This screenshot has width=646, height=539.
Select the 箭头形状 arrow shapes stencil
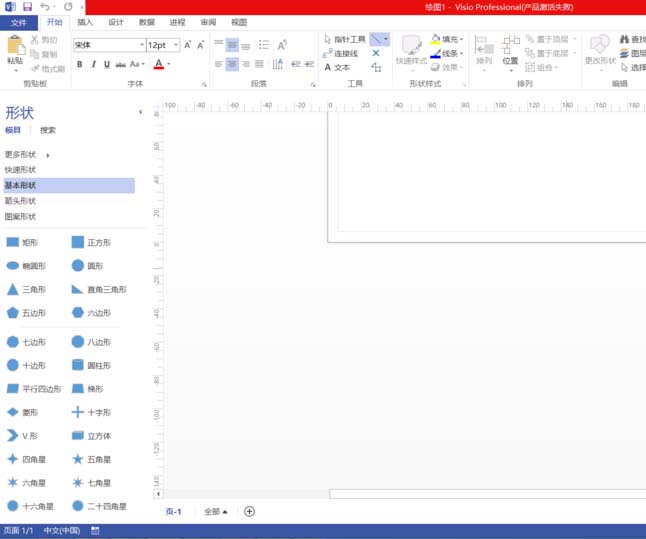pyautogui.click(x=20, y=201)
